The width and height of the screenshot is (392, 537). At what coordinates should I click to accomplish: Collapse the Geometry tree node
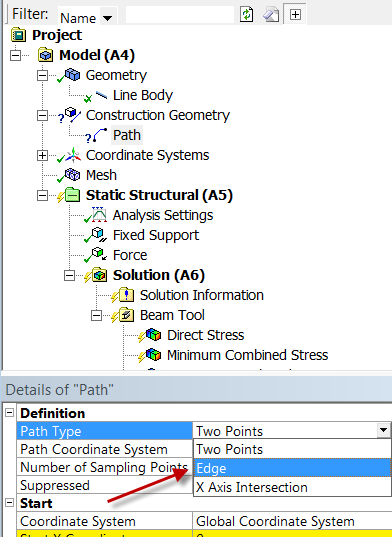click(x=42, y=75)
